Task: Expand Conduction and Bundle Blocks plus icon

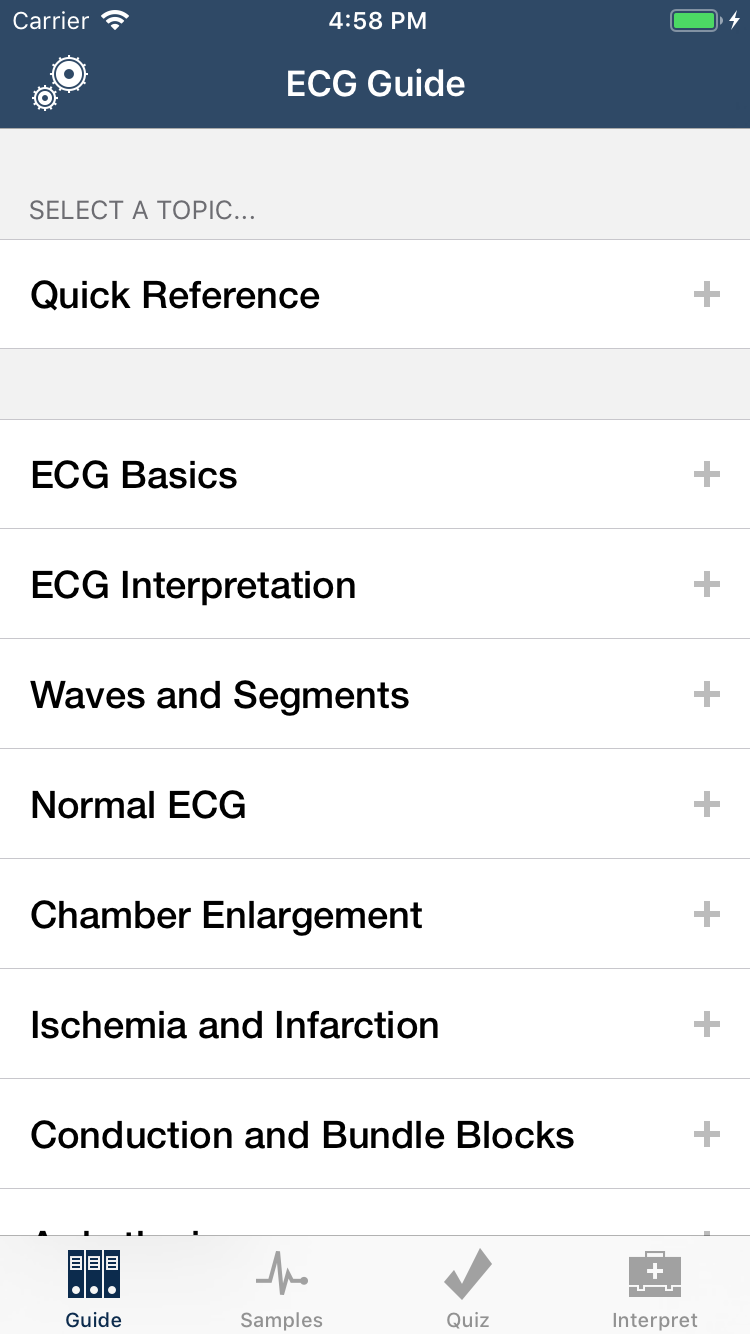Action: (x=707, y=1134)
